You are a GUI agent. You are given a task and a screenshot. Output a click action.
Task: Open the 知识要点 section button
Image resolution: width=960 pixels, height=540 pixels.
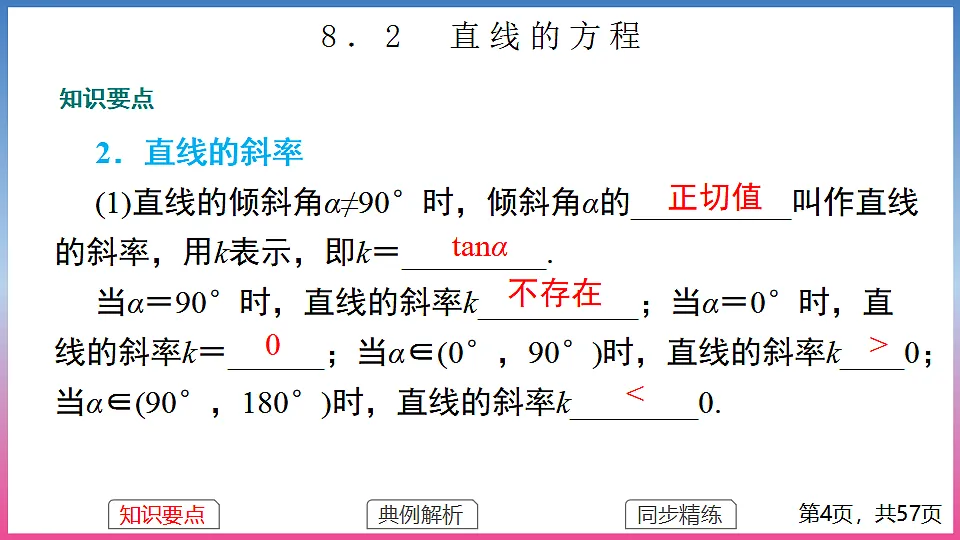(163, 514)
